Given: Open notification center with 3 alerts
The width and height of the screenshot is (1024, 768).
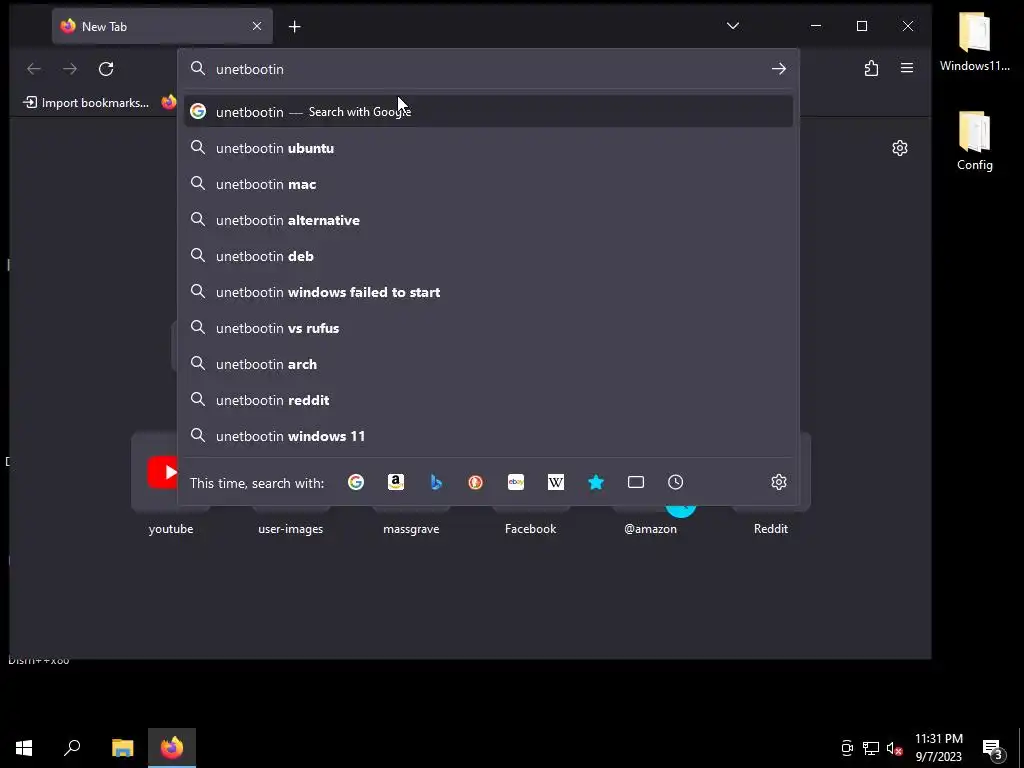Looking at the screenshot, I should pyautogui.click(x=993, y=748).
